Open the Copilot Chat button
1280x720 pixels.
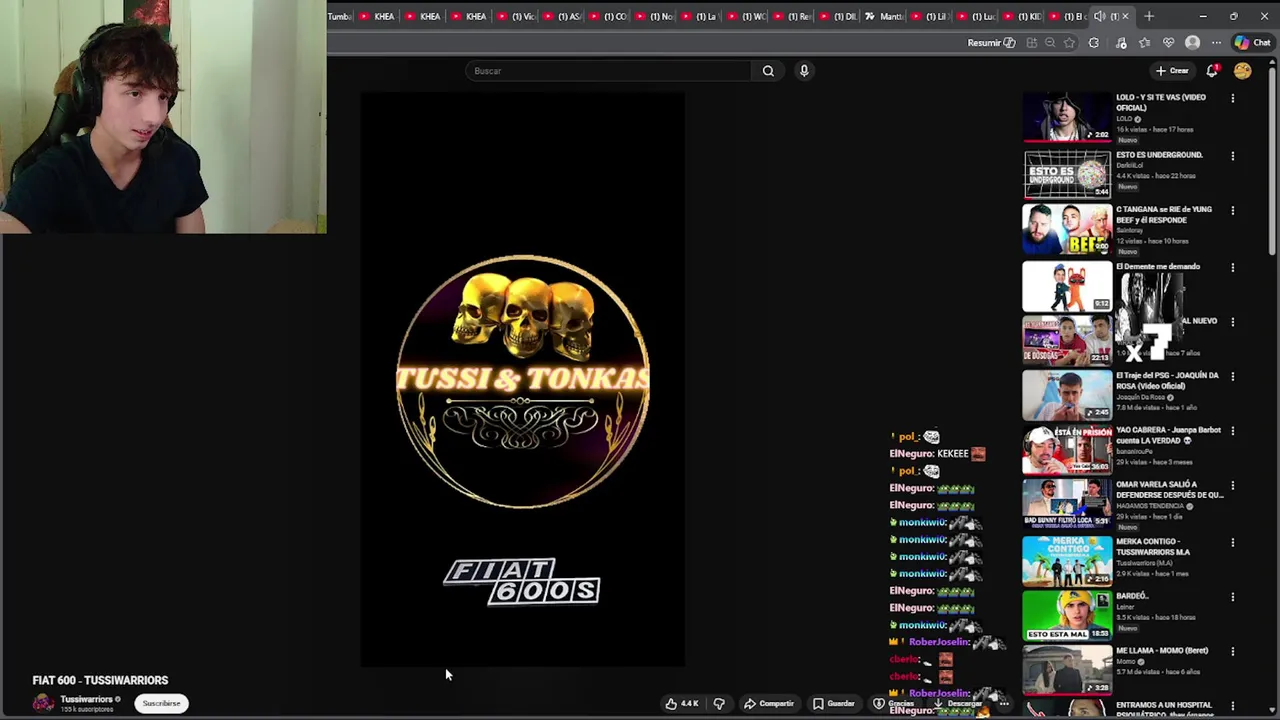pos(1253,43)
